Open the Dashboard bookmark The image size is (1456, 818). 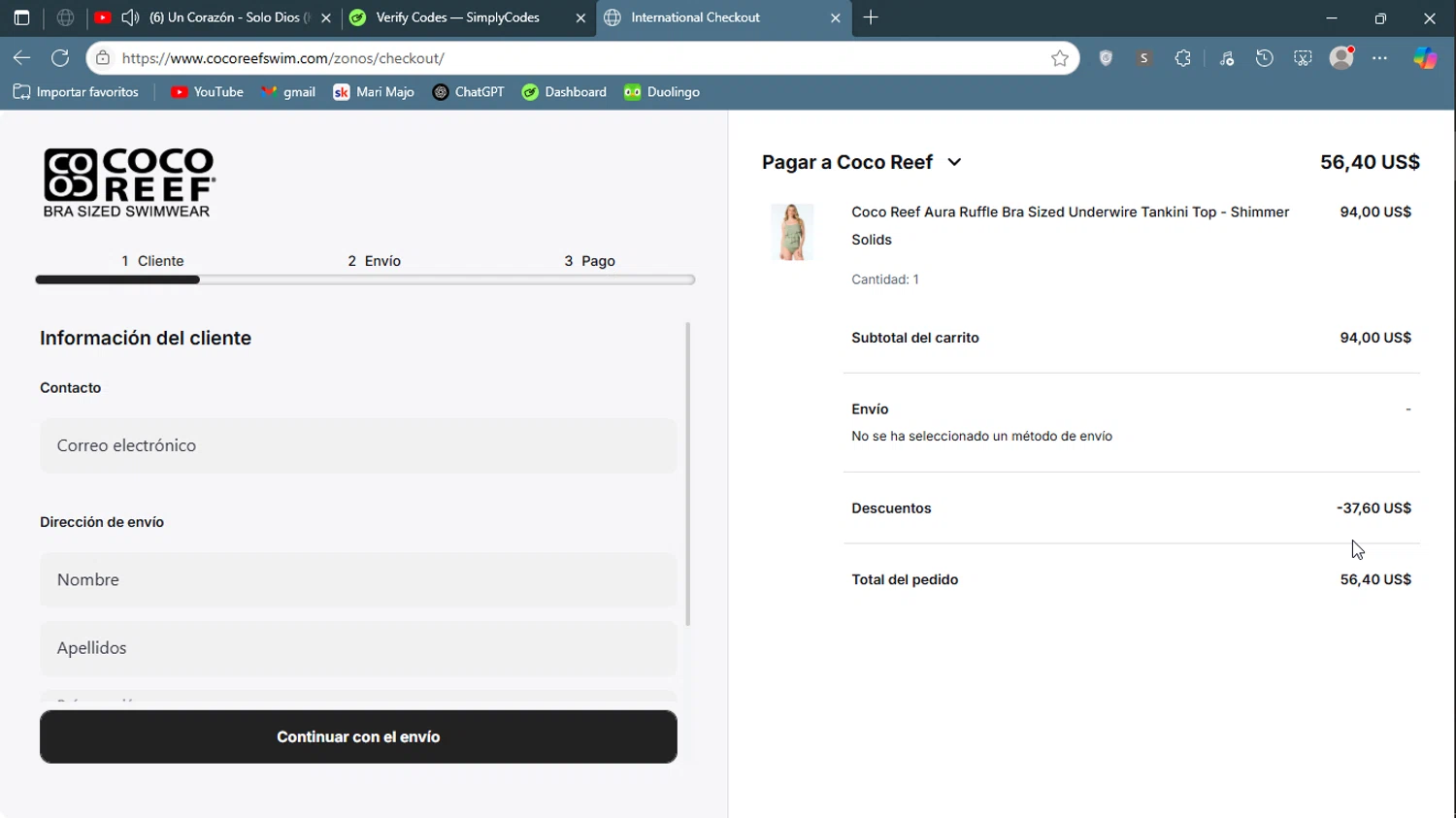click(564, 92)
